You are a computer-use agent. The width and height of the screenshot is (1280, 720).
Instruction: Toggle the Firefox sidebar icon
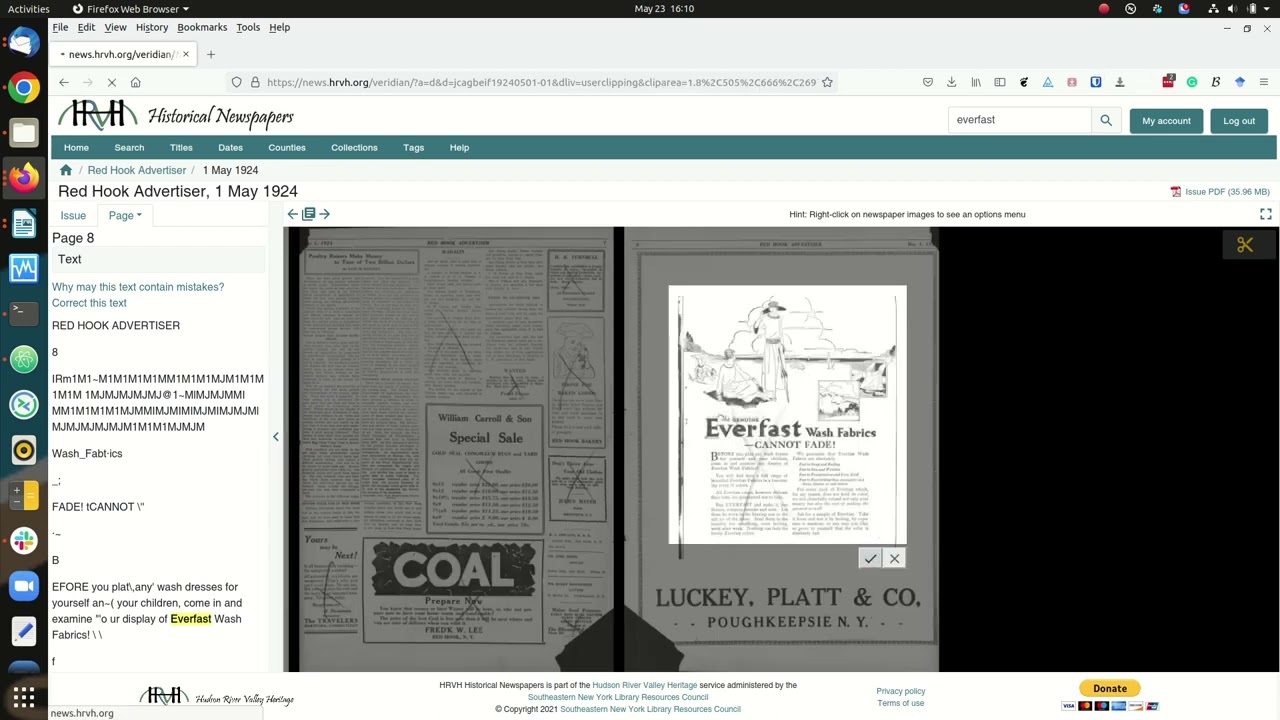(x=1000, y=82)
